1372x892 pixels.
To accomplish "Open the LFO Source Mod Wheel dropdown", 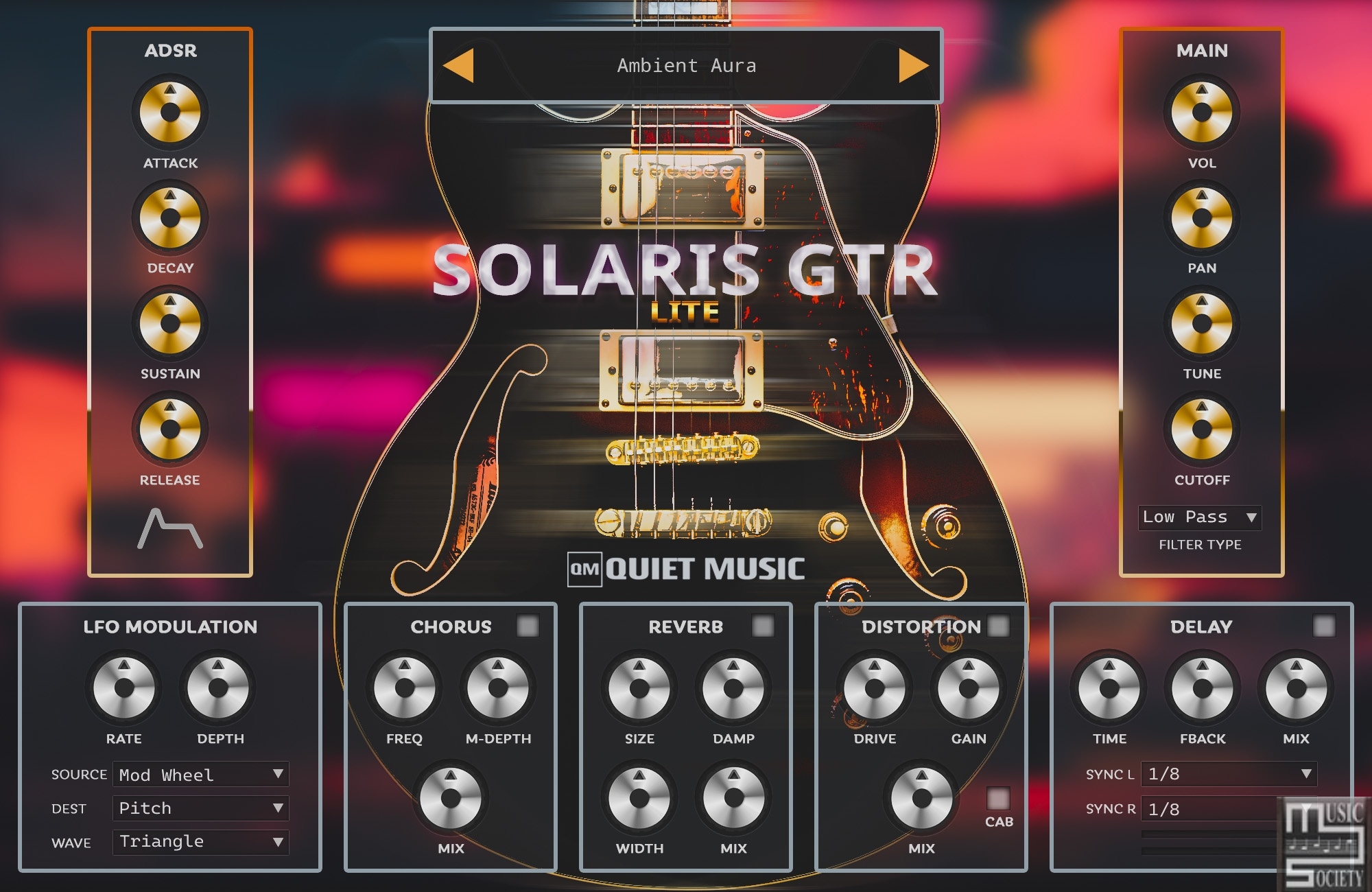I will click(x=200, y=775).
